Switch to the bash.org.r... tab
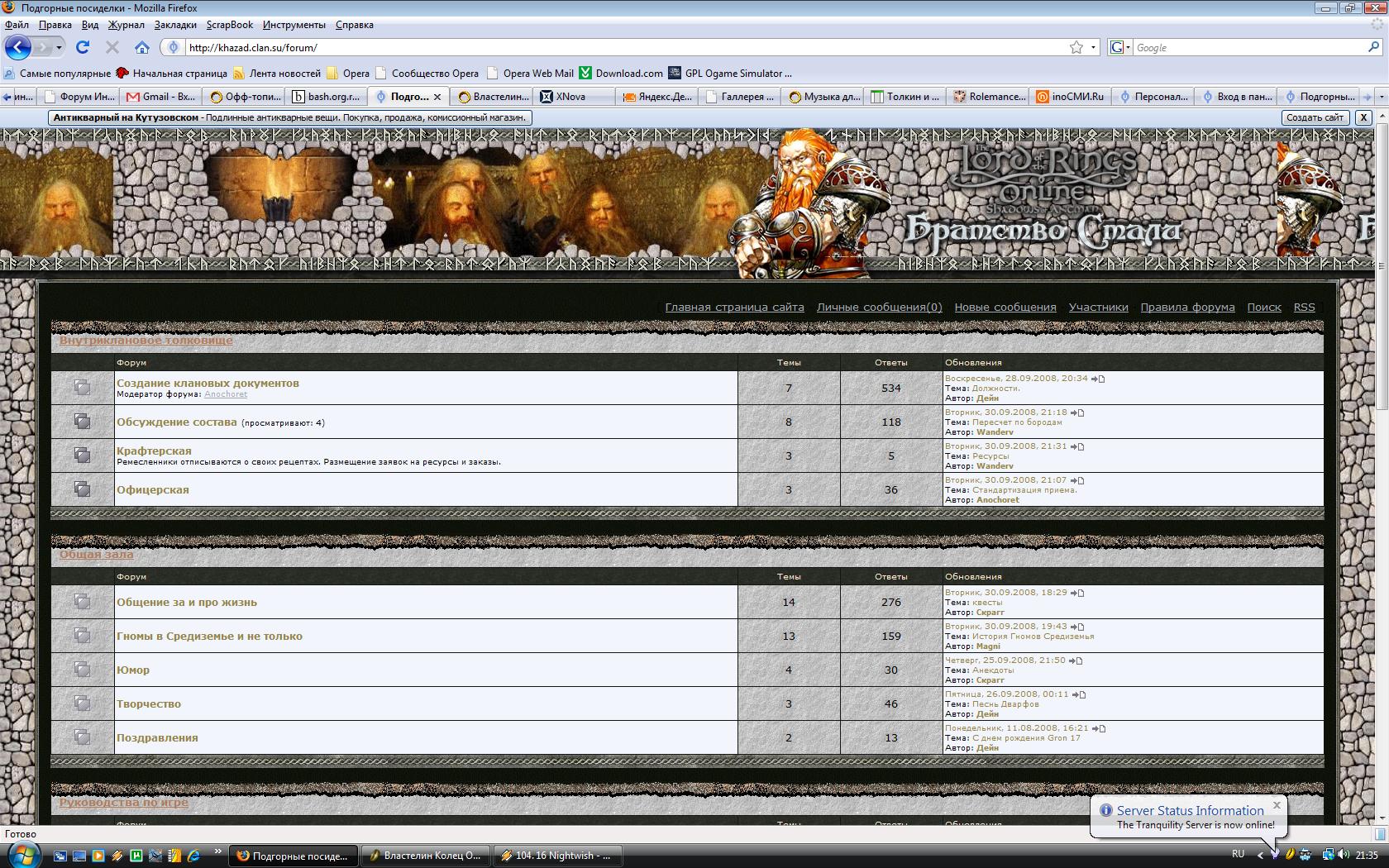This screenshot has width=1389, height=868. tap(327, 97)
